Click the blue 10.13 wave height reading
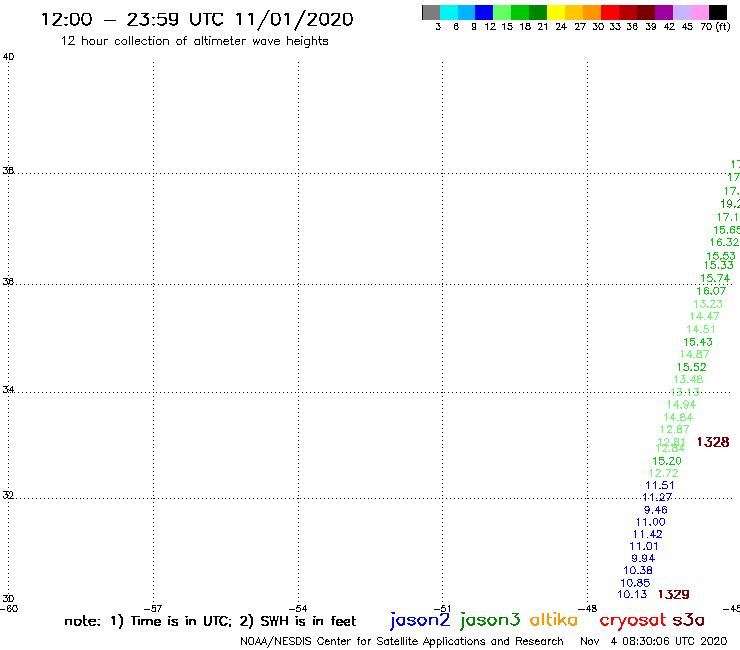The image size is (740, 650). tap(632, 594)
